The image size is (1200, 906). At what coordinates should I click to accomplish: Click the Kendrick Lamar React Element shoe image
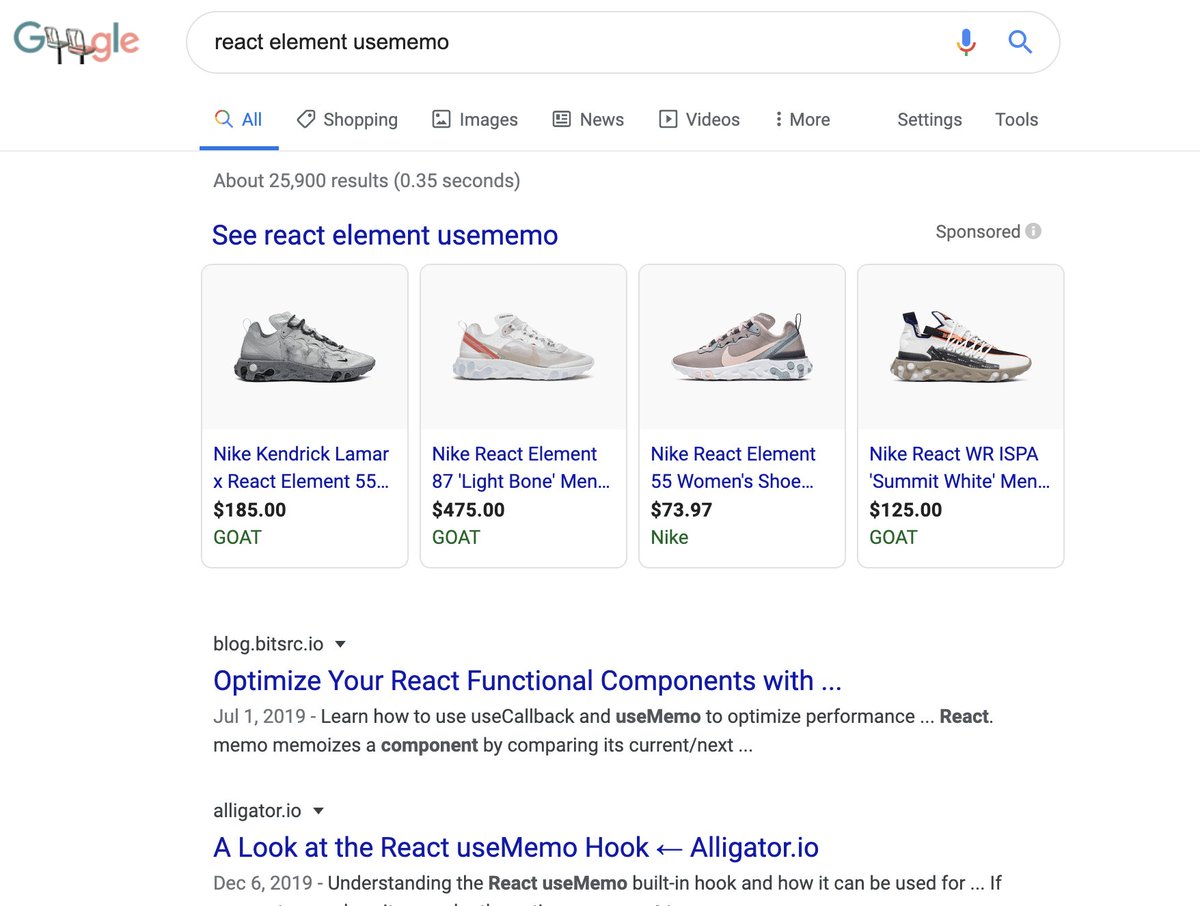click(x=305, y=348)
